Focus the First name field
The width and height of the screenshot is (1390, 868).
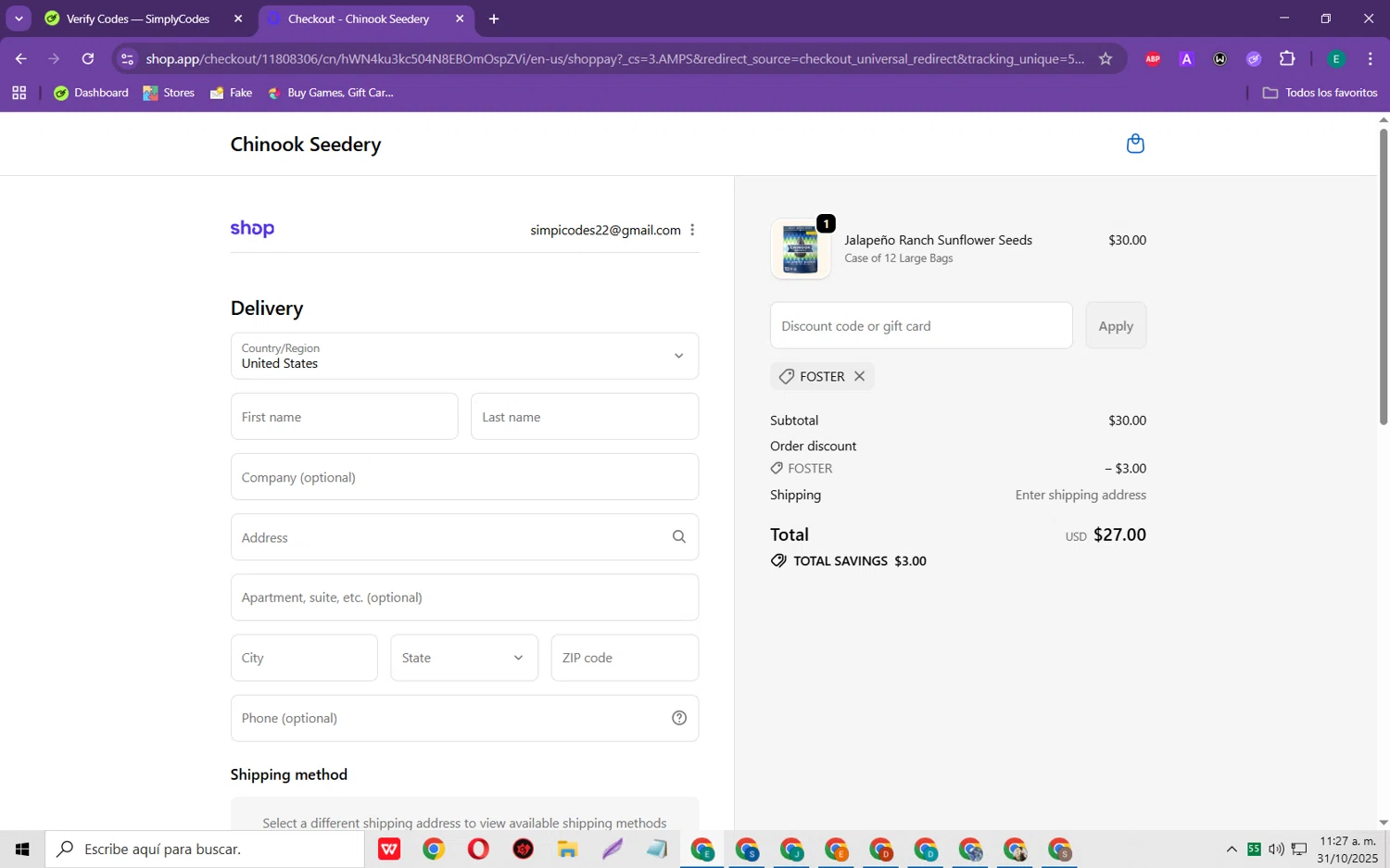coord(344,417)
